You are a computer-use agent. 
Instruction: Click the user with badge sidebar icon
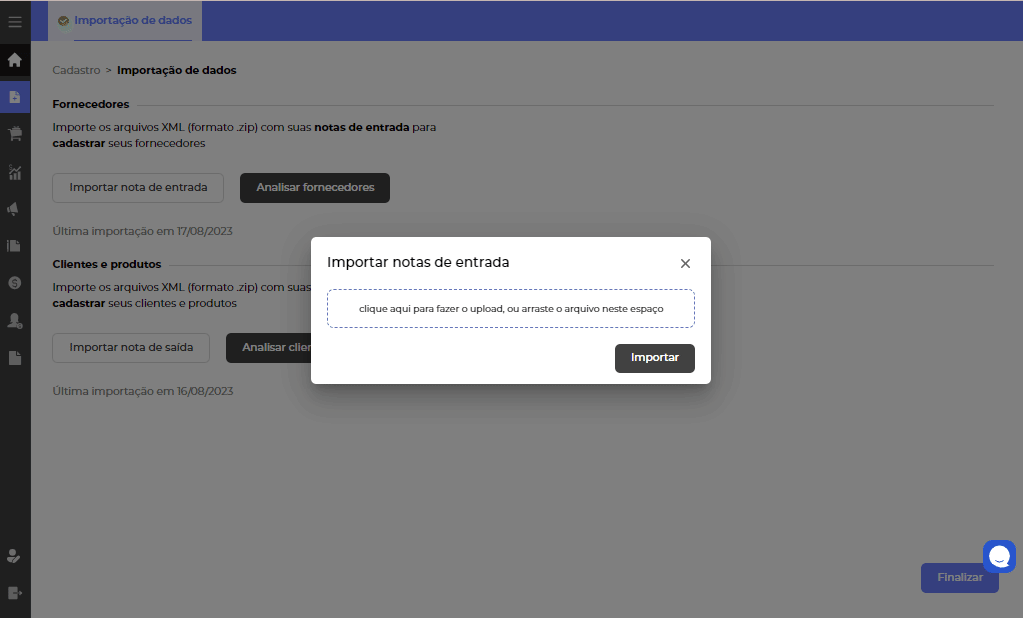[15, 321]
